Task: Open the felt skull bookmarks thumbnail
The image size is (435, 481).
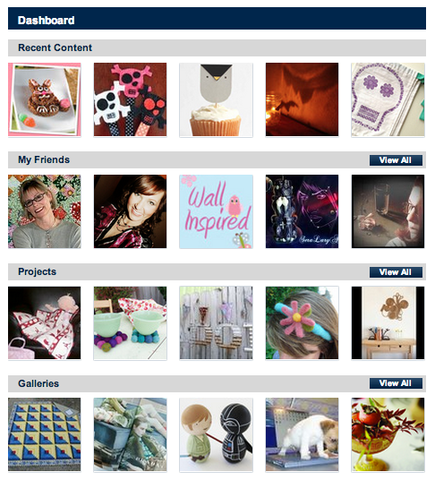Action: [130, 100]
